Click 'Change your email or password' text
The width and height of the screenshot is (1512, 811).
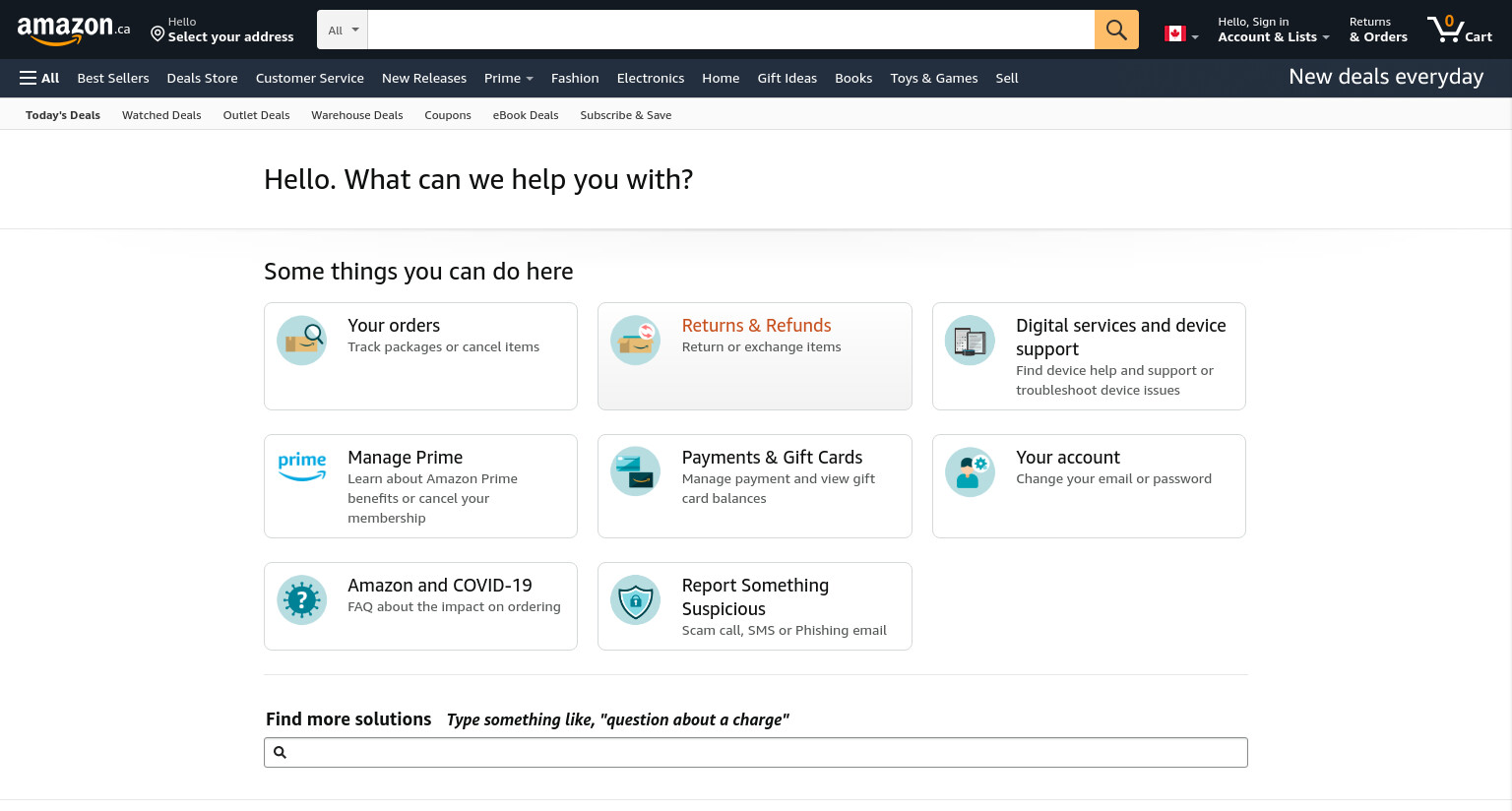1113,479
